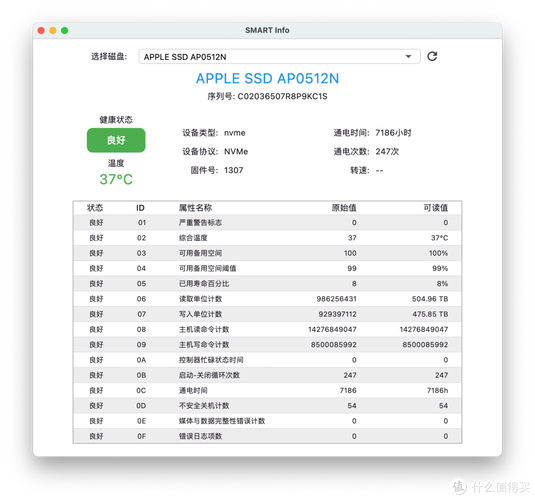The image size is (535, 500).
Task: Click the yellow minimize window button
Action: tap(53, 30)
